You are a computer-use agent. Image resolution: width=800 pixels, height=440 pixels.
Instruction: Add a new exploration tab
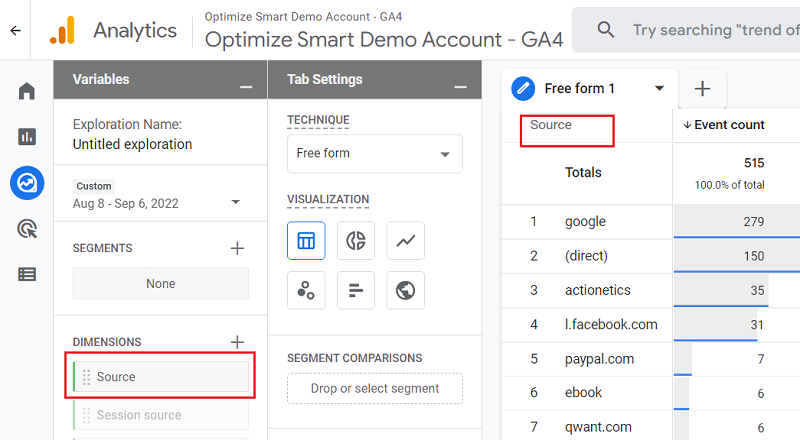702,89
